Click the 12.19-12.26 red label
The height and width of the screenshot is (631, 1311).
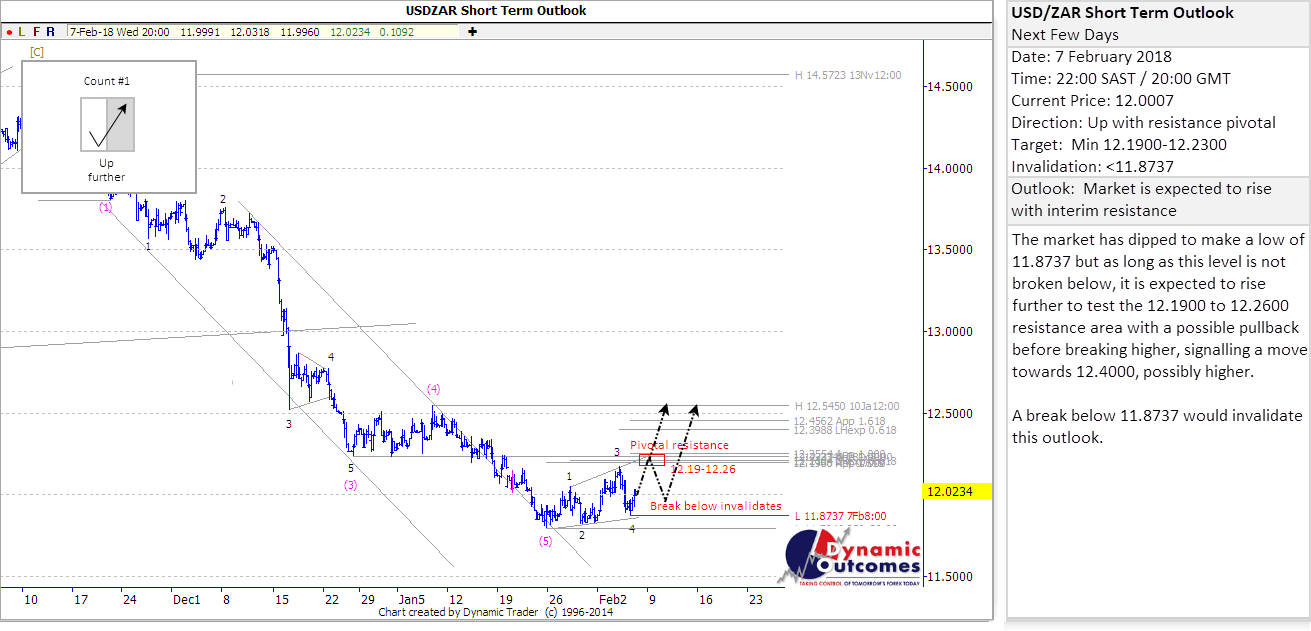point(703,468)
